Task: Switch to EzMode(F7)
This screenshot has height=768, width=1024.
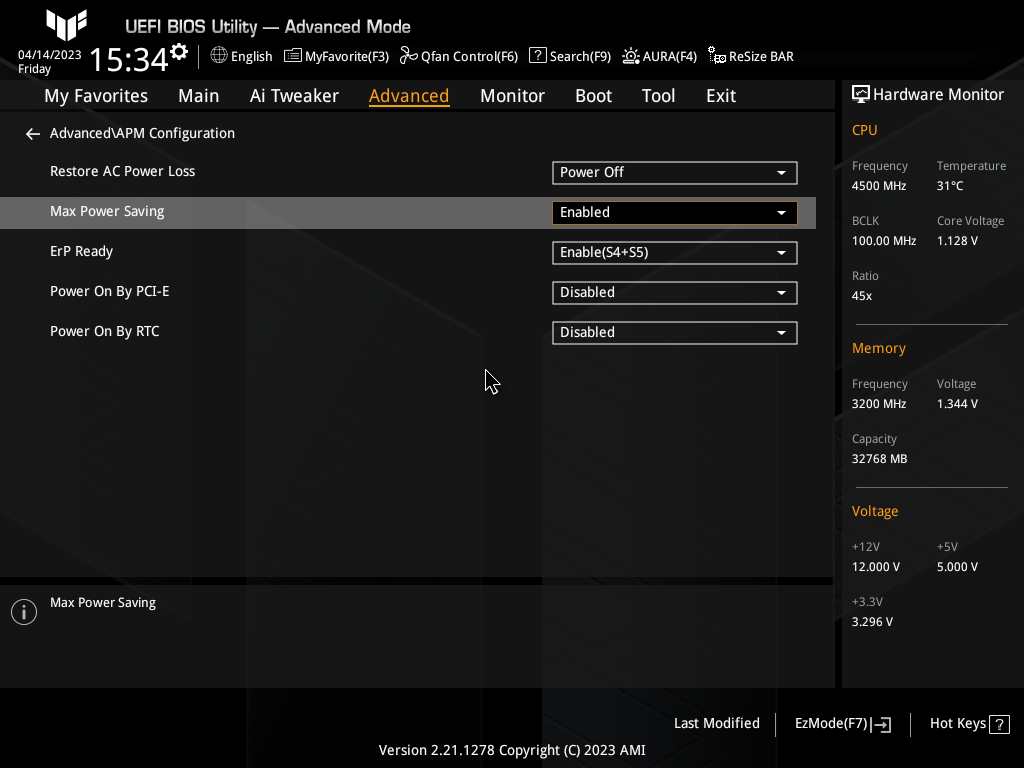Action: 842,724
